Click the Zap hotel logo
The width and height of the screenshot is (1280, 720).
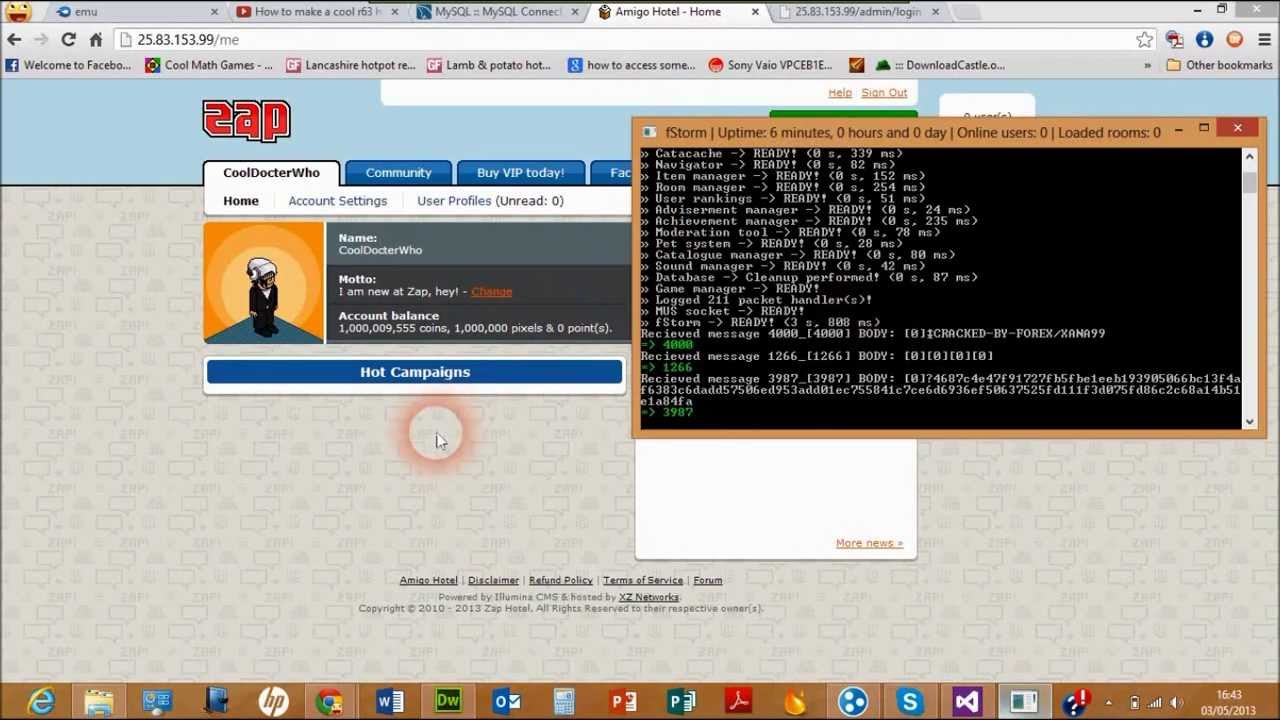tap(246, 119)
